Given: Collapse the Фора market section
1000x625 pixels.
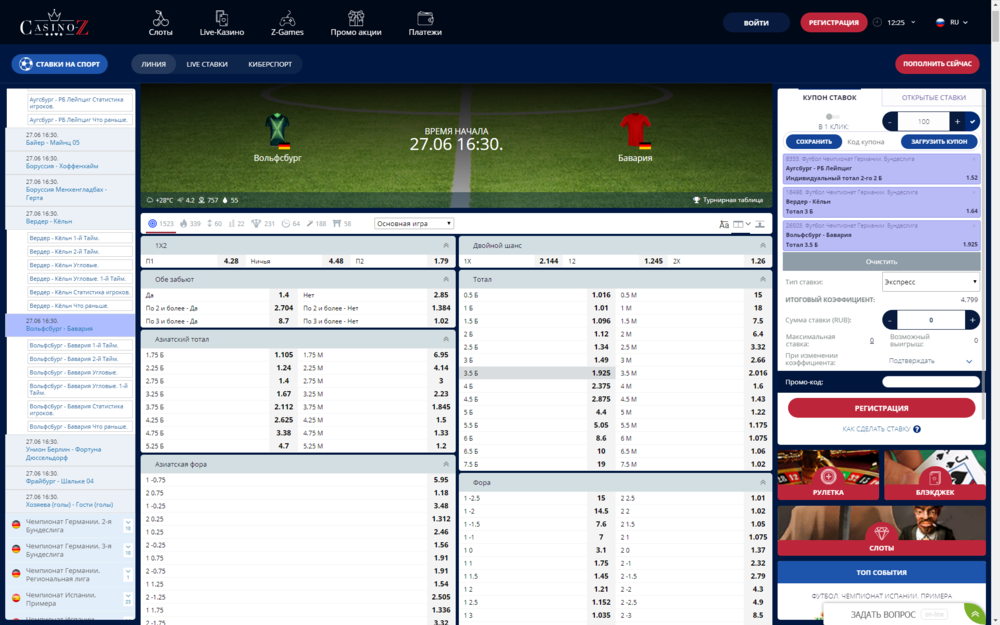Looking at the screenshot, I should [762, 483].
